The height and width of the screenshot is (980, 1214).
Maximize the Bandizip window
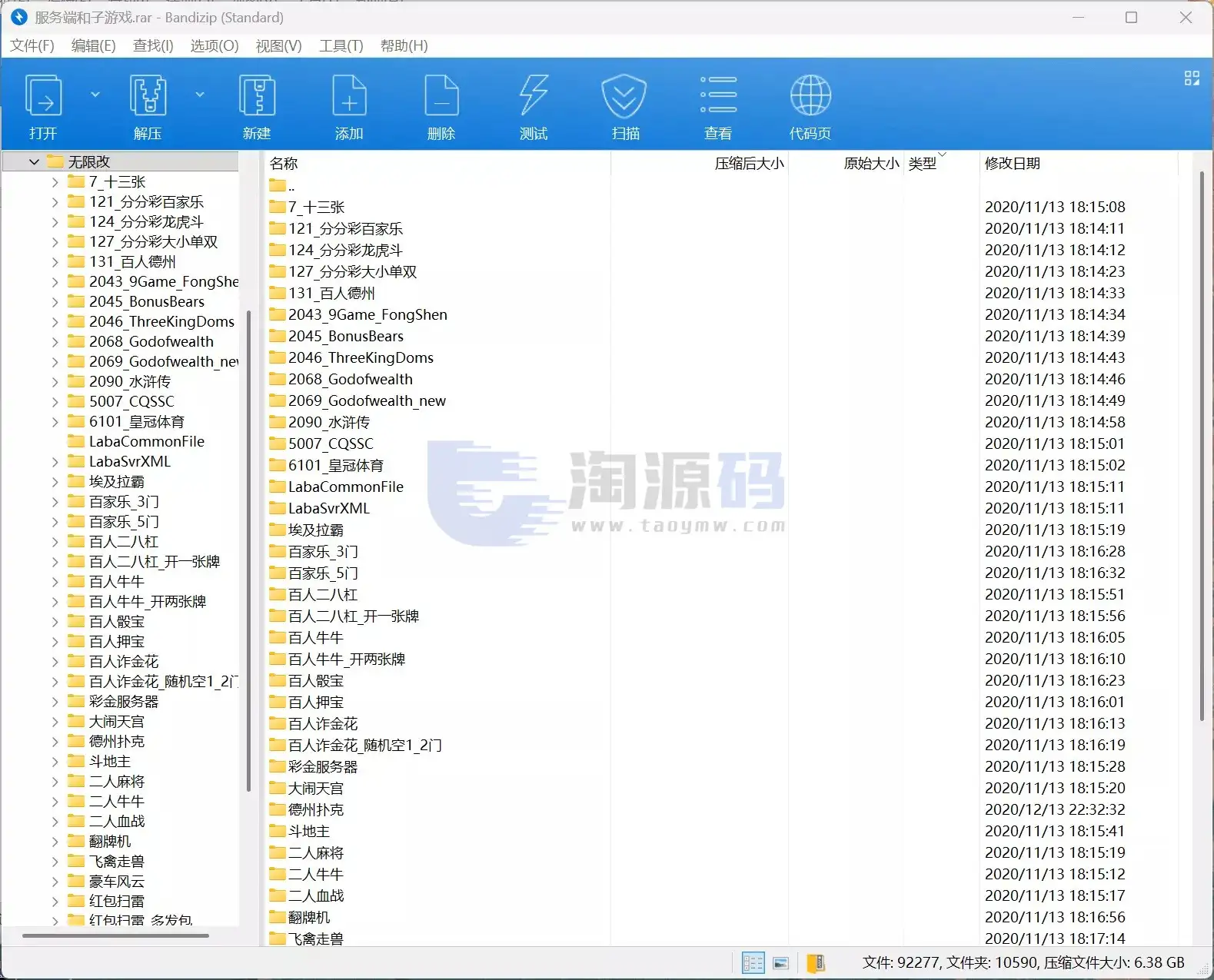[1131, 17]
